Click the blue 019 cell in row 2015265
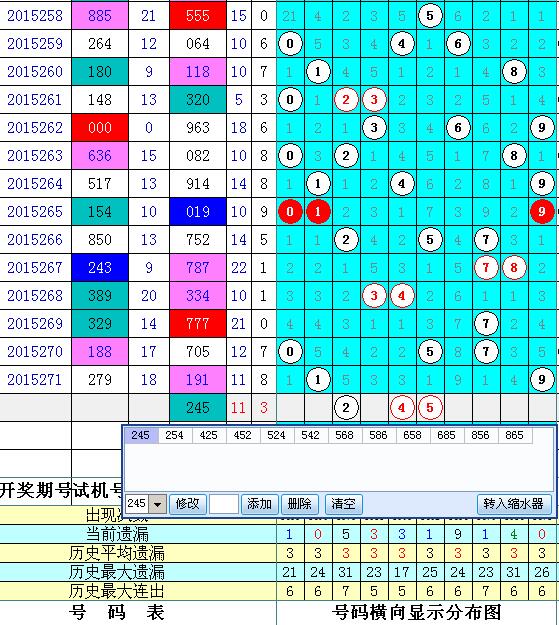 point(198,212)
